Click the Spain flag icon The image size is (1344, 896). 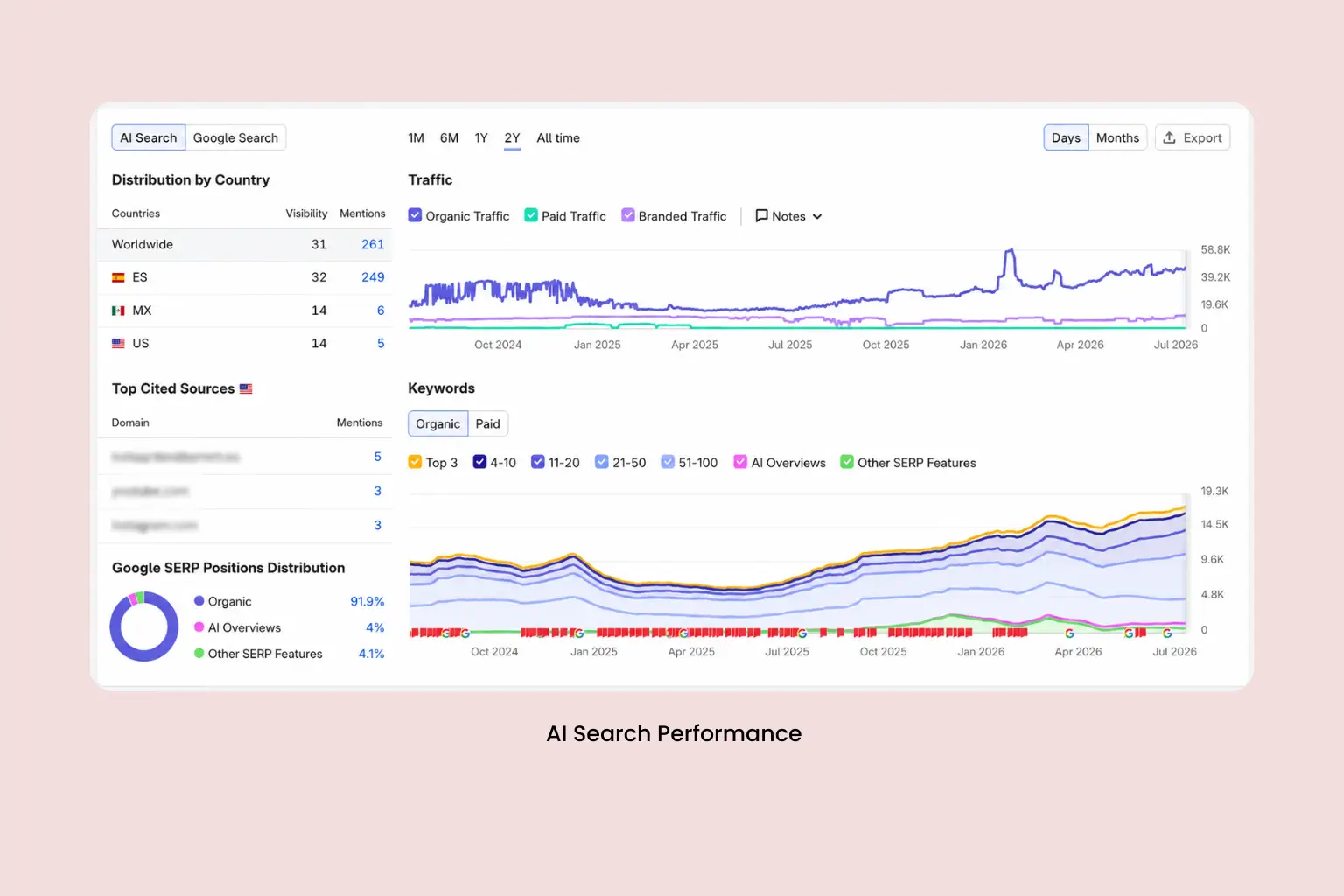[x=118, y=277]
